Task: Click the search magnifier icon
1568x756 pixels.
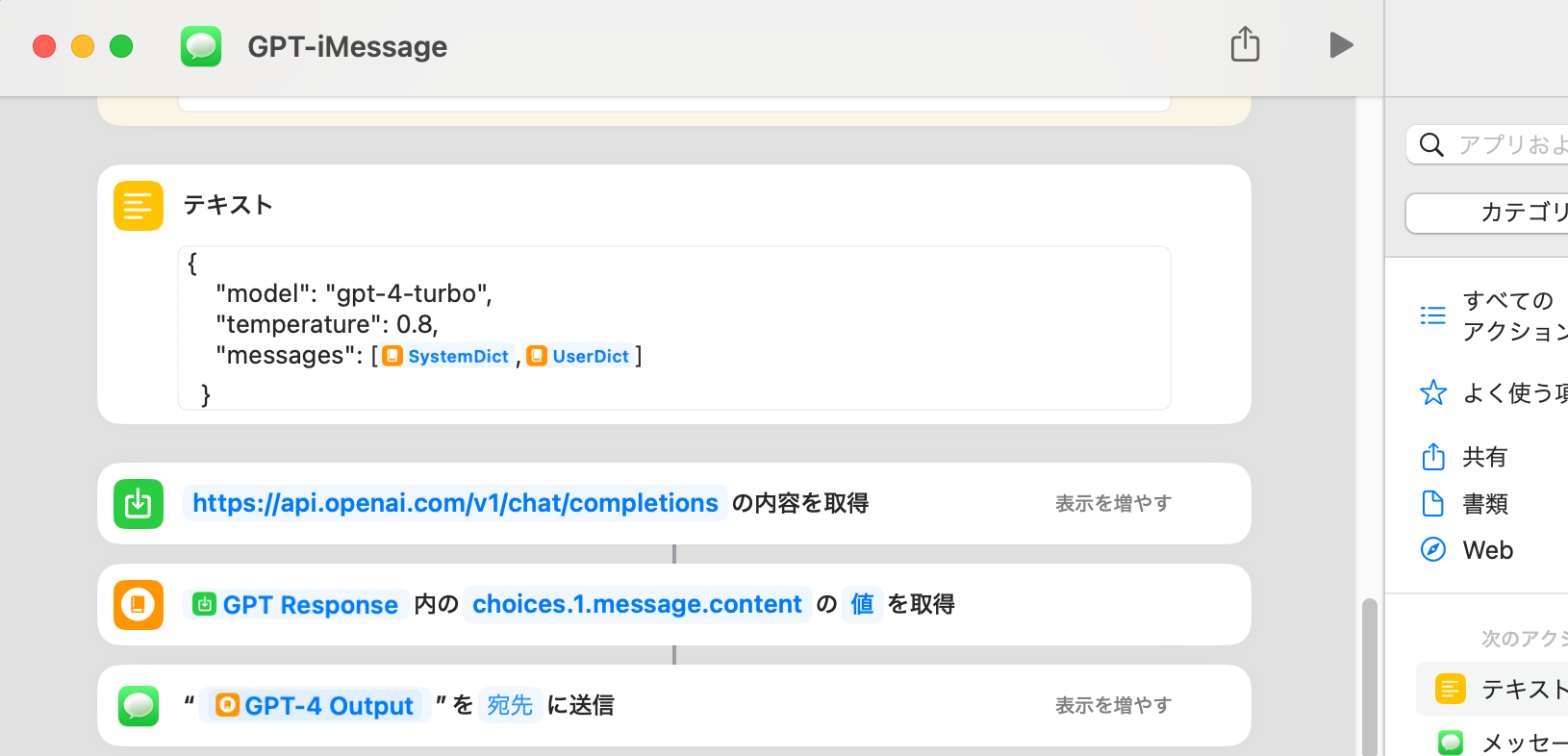Action: [x=1431, y=145]
